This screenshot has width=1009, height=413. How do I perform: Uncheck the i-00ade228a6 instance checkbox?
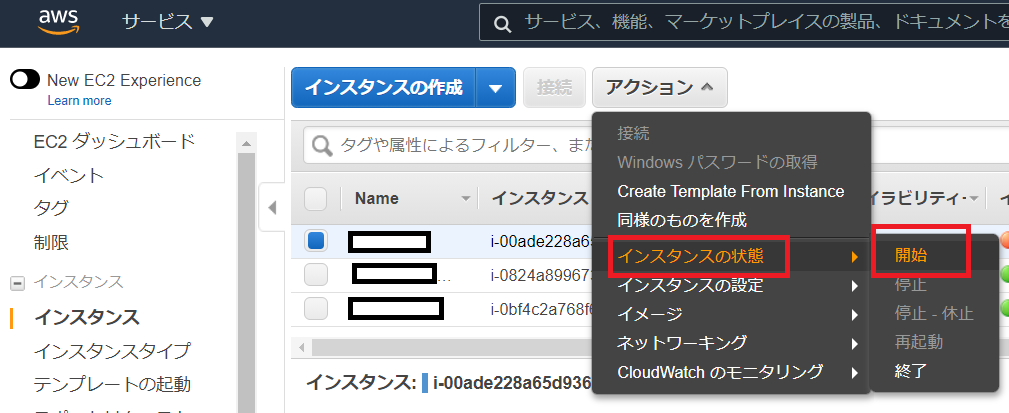pos(315,241)
